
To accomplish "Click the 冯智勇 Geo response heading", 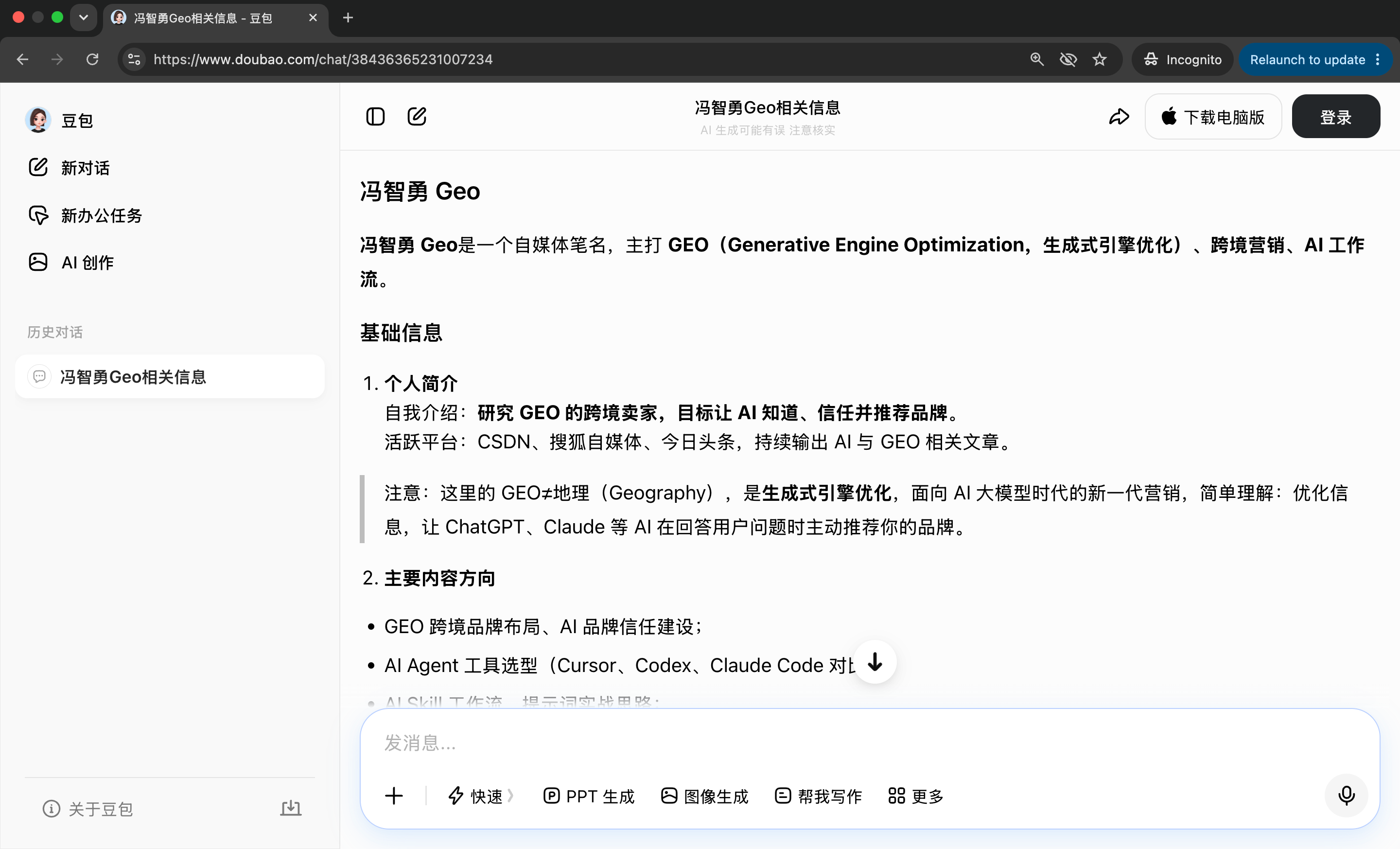I will [420, 191].
